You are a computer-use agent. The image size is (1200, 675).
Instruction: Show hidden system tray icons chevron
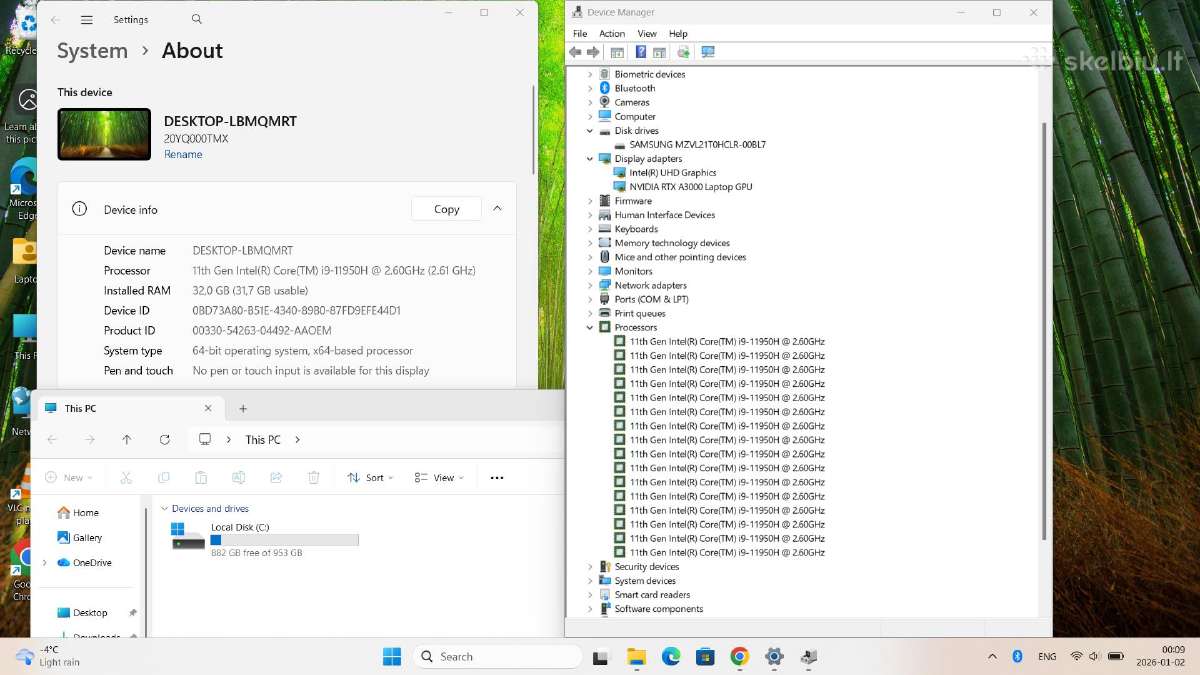[992, 657]
